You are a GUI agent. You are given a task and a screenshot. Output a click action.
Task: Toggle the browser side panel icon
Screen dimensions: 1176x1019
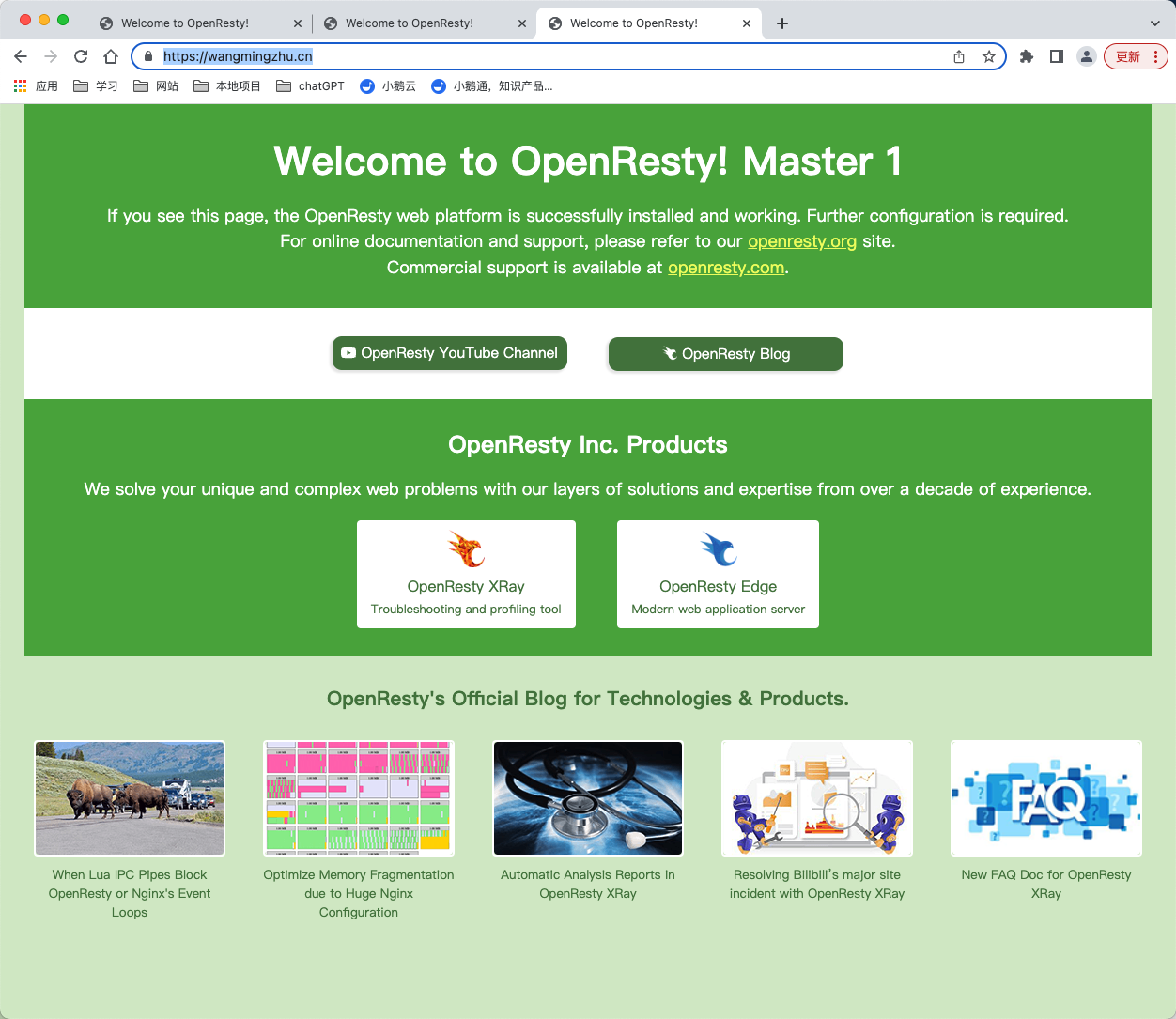[x=1057, y=56]
